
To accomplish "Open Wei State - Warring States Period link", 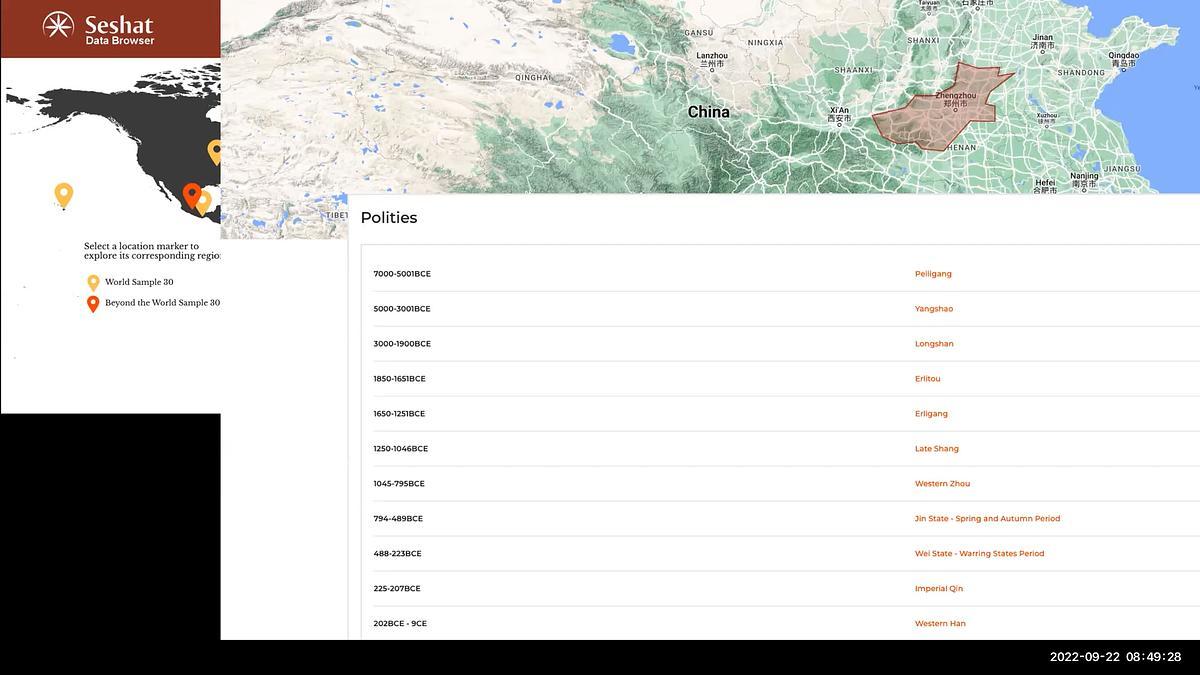I will click(x=979, y=554).
